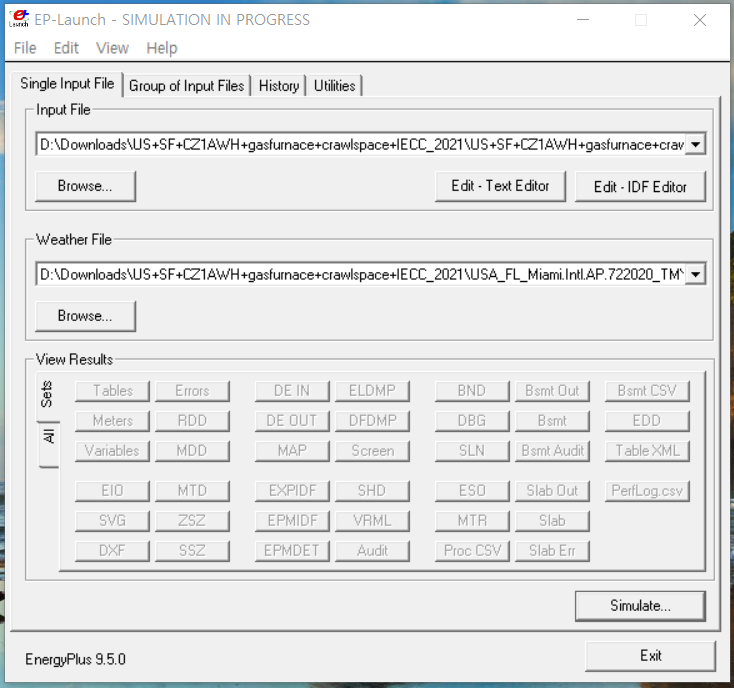Browse for a weather file
The image size is (734, 688).
coord(85,316)
